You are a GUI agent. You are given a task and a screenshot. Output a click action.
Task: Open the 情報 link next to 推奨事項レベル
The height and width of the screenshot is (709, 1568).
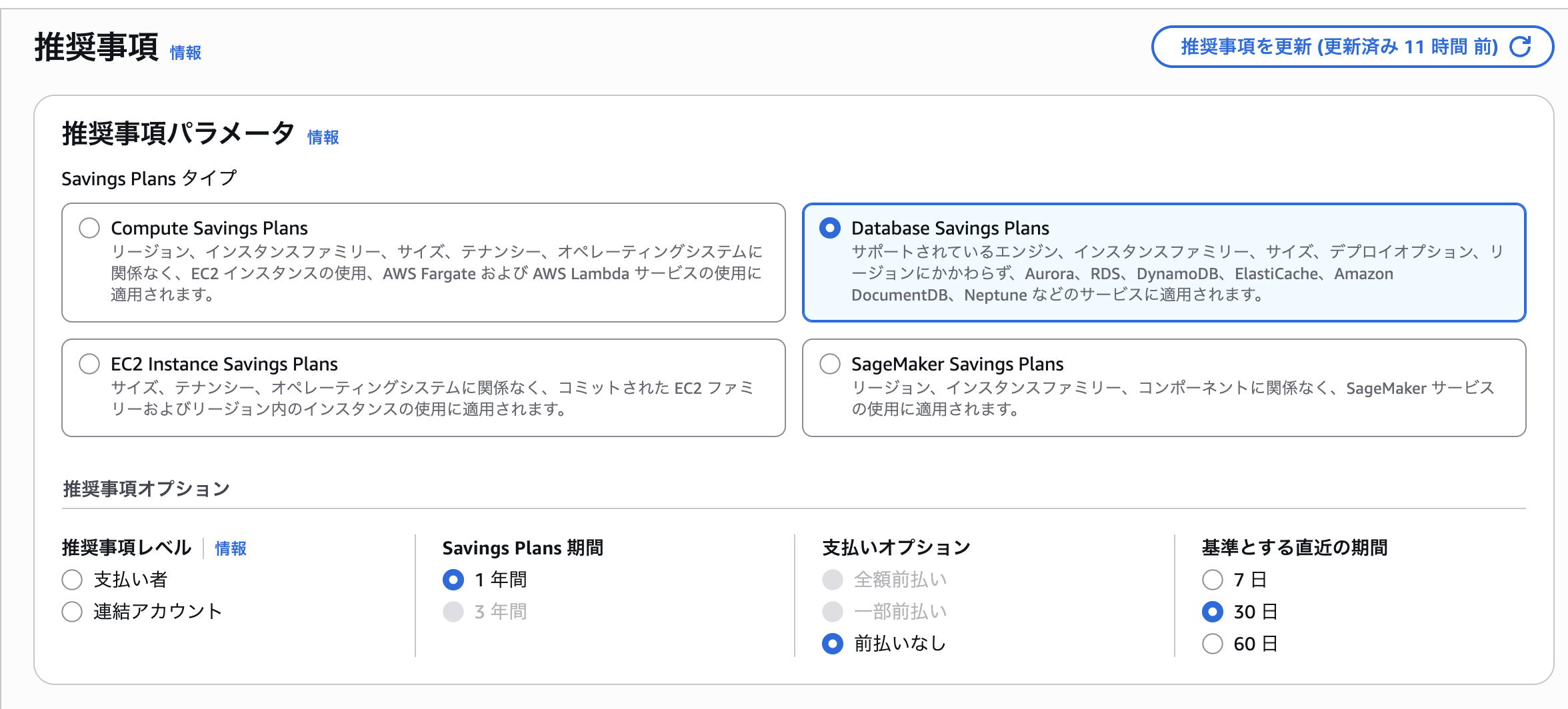231,548
